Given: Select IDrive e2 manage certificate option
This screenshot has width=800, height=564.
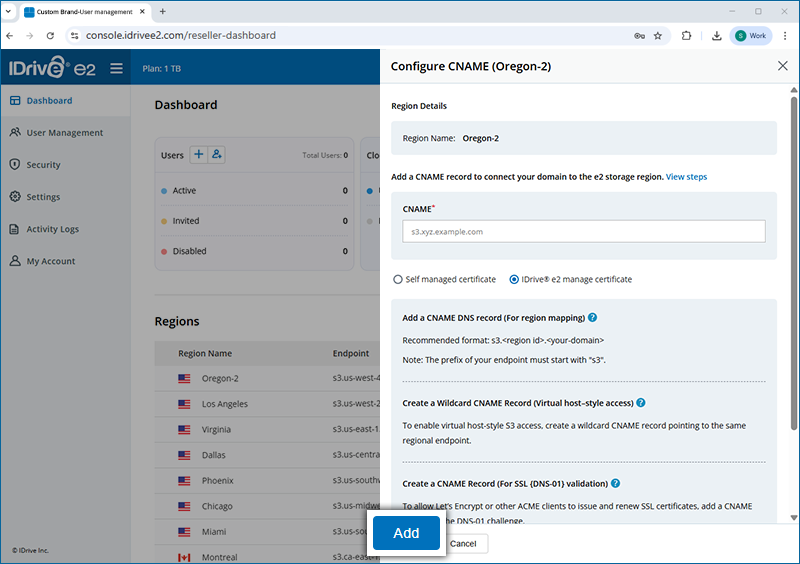Looking at the screenshot, I should click(570, 279).
